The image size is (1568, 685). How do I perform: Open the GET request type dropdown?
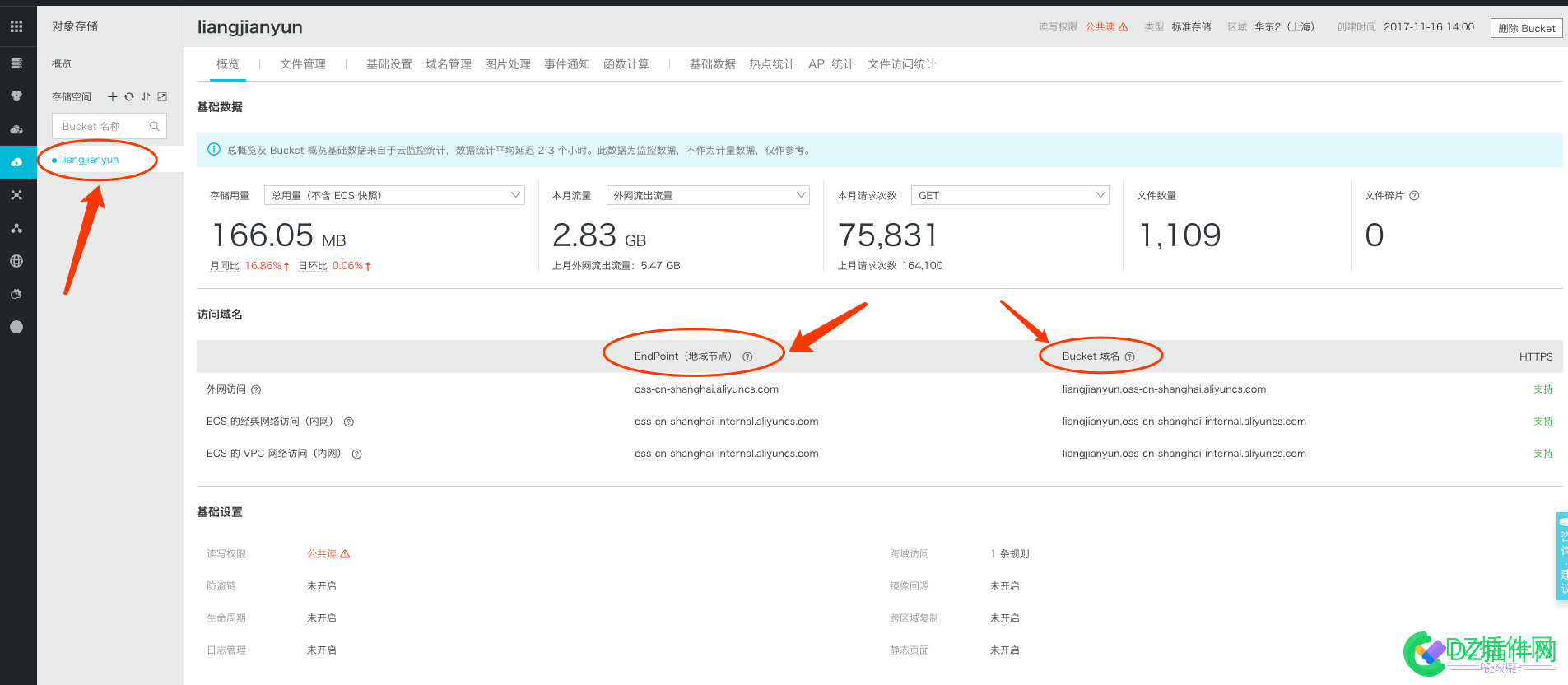click(x=1010, y=195)
